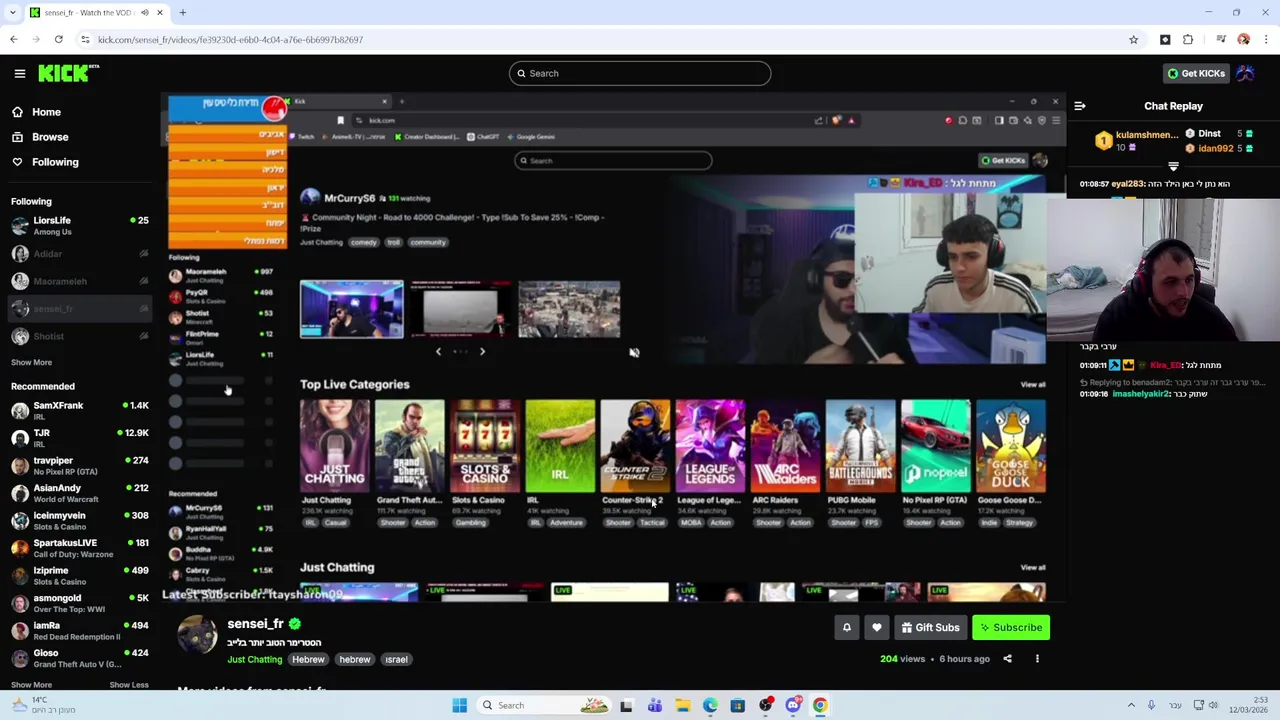Open iamRa recommended channel
Image resolution: width=1280 pixels, height=720 pixels.
pos(80,630)
